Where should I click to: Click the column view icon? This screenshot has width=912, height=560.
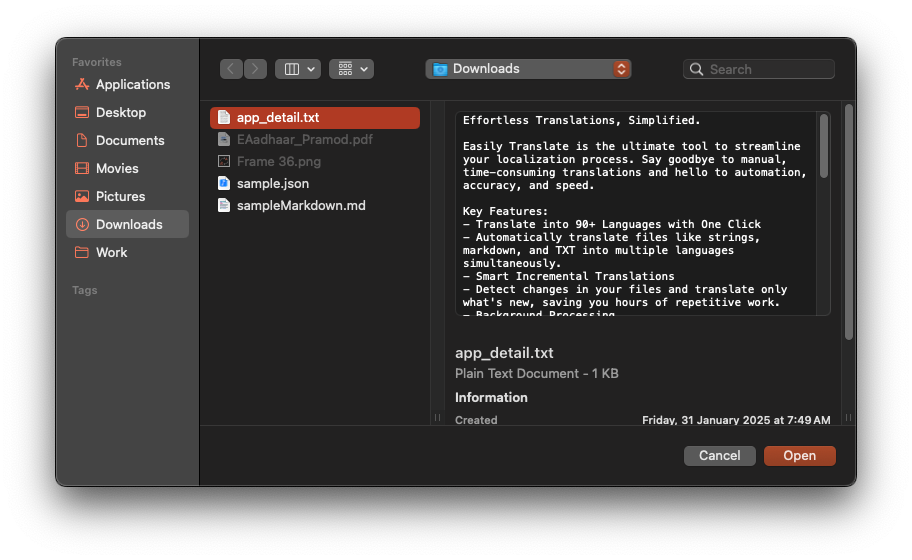click(x=291, y=69)
